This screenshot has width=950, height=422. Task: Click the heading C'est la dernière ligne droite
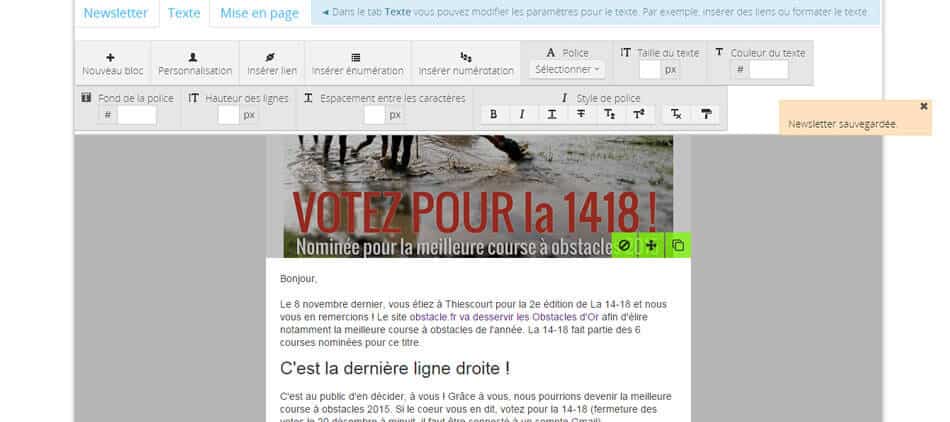point(395,368)
